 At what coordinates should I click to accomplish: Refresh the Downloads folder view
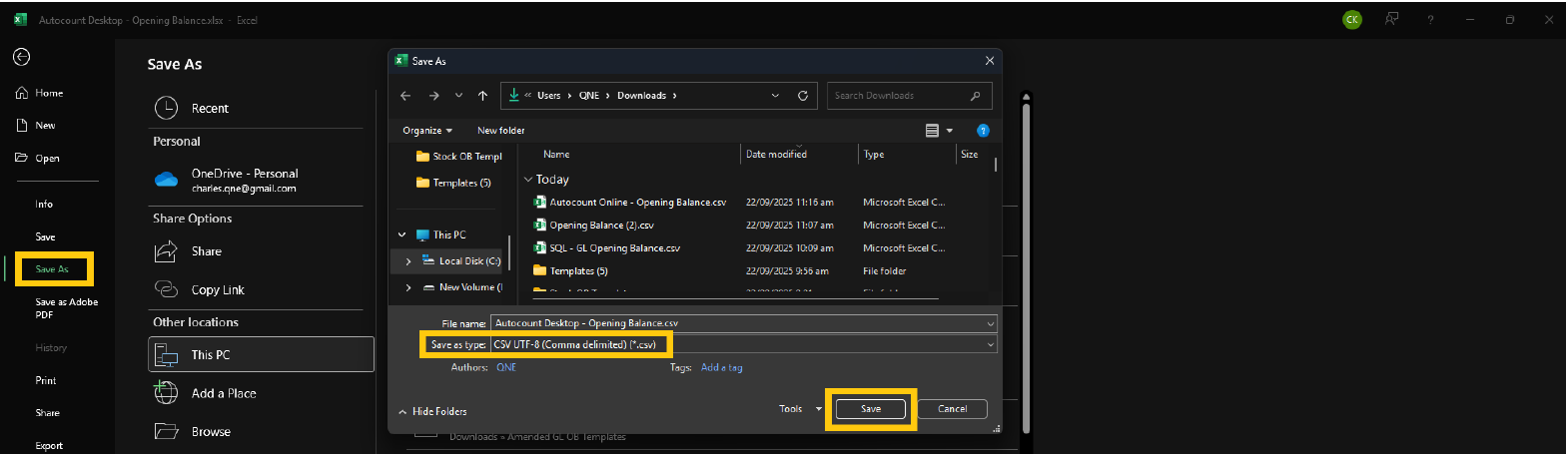803,96
